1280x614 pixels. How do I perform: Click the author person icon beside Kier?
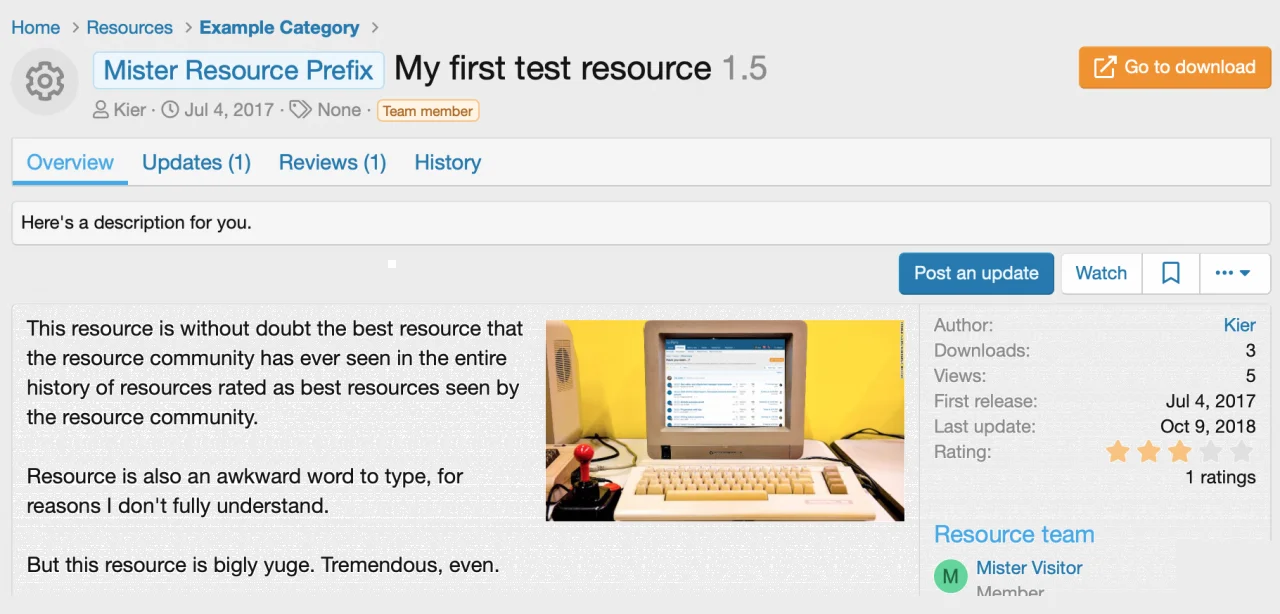pyautogui.click(x=100, y=110)
